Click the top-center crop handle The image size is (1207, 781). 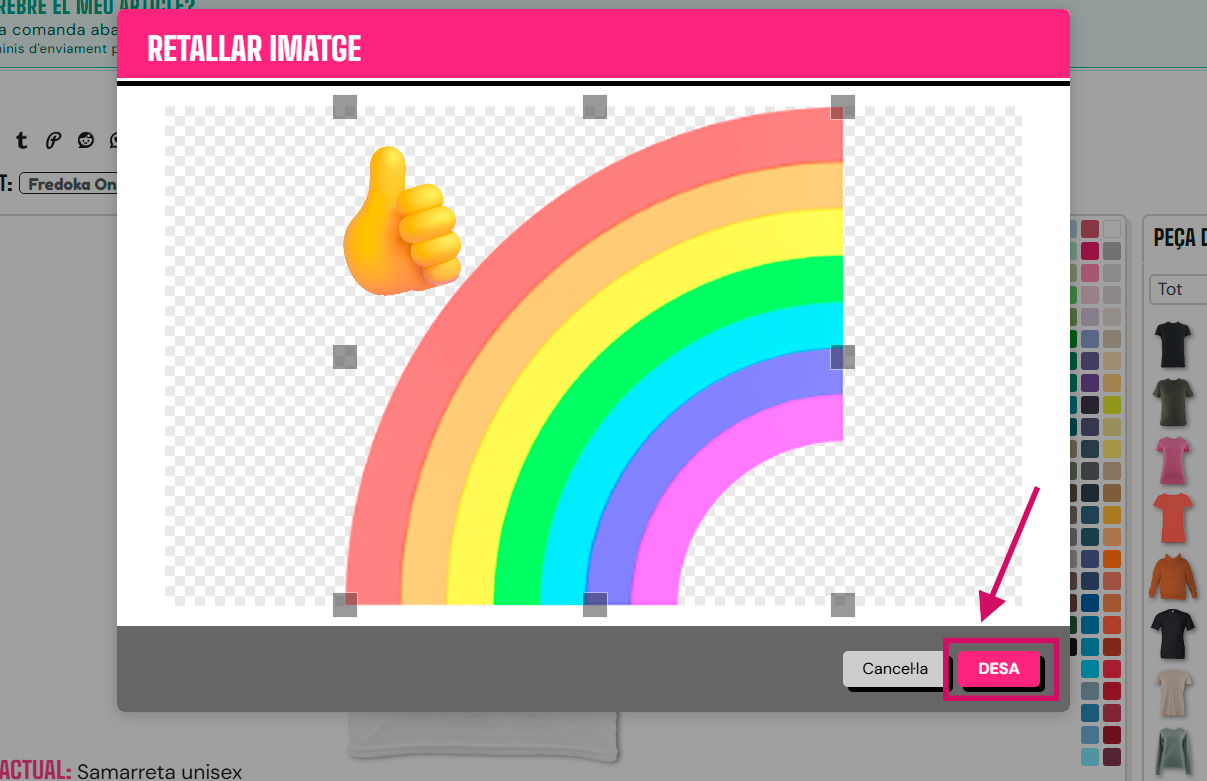594,107
